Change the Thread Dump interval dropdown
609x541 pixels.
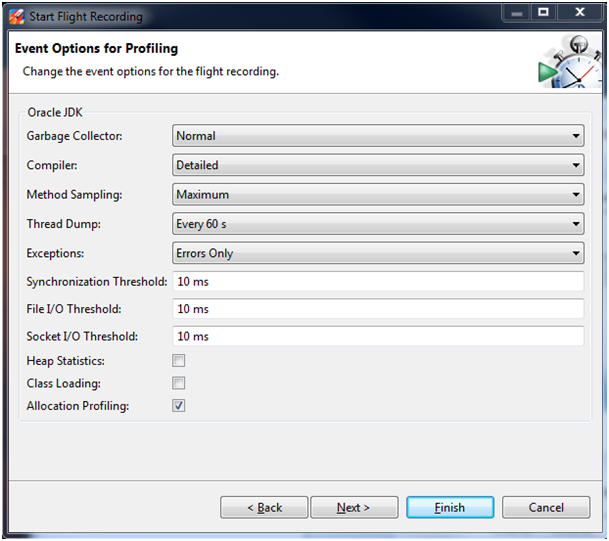click(x=378, y=224)
